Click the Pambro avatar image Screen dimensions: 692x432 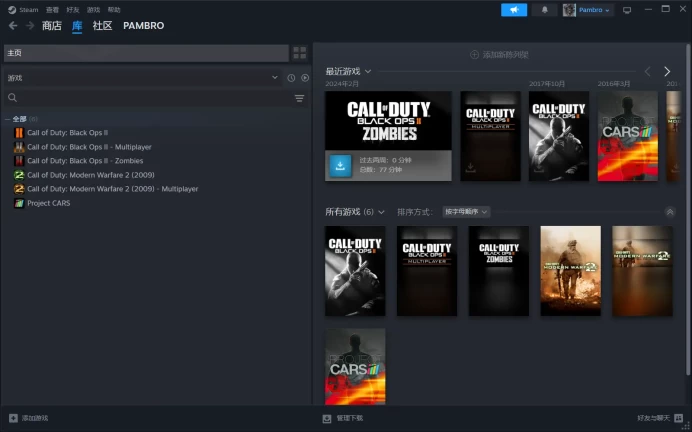coord(569,10)
